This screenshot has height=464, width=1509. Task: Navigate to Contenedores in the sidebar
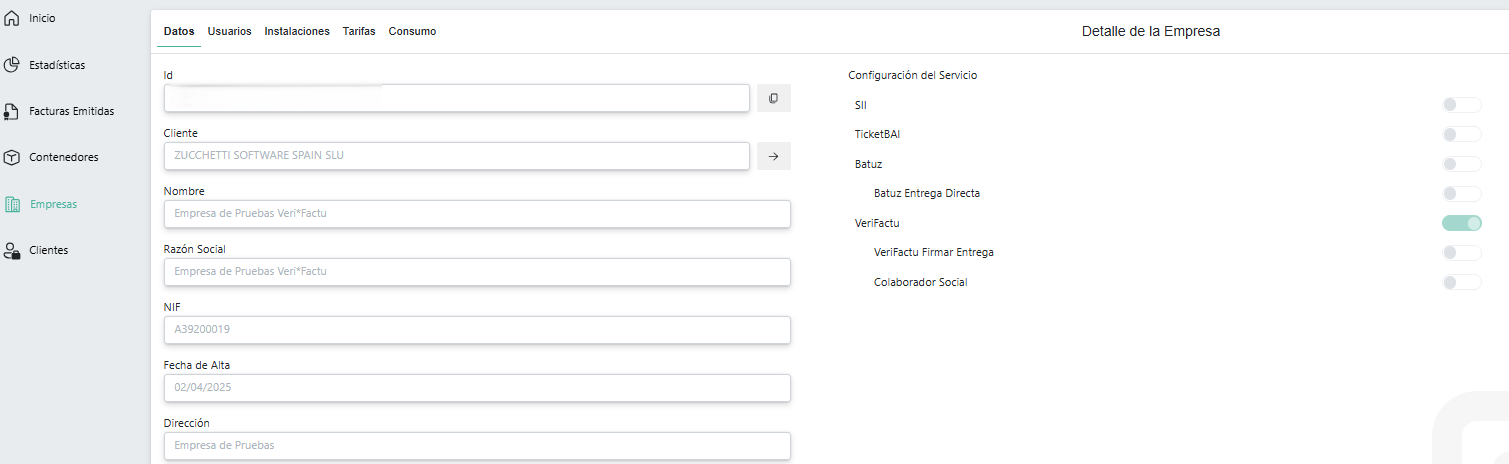tap(64, 157)
